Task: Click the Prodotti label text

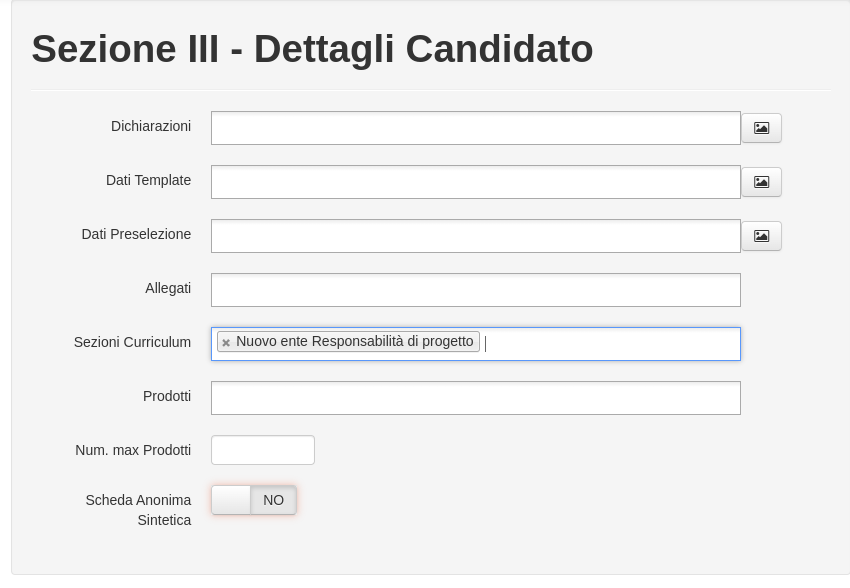Action: click(167, 396)
